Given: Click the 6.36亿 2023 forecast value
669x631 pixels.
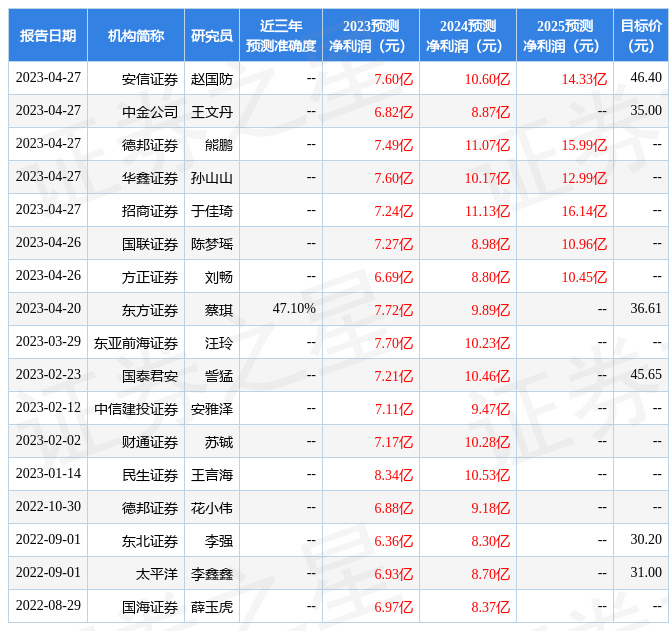Looking at the screenshot, I should pyautogui.click(x=393, y=541).
